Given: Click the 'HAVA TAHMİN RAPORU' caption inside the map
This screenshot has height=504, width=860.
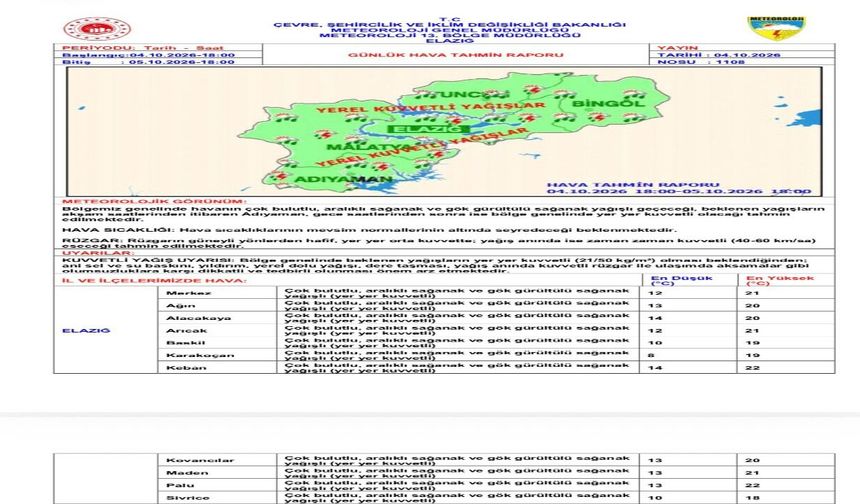Looking at the screenshot, I should pyautogui.click(x=633, y=185).
